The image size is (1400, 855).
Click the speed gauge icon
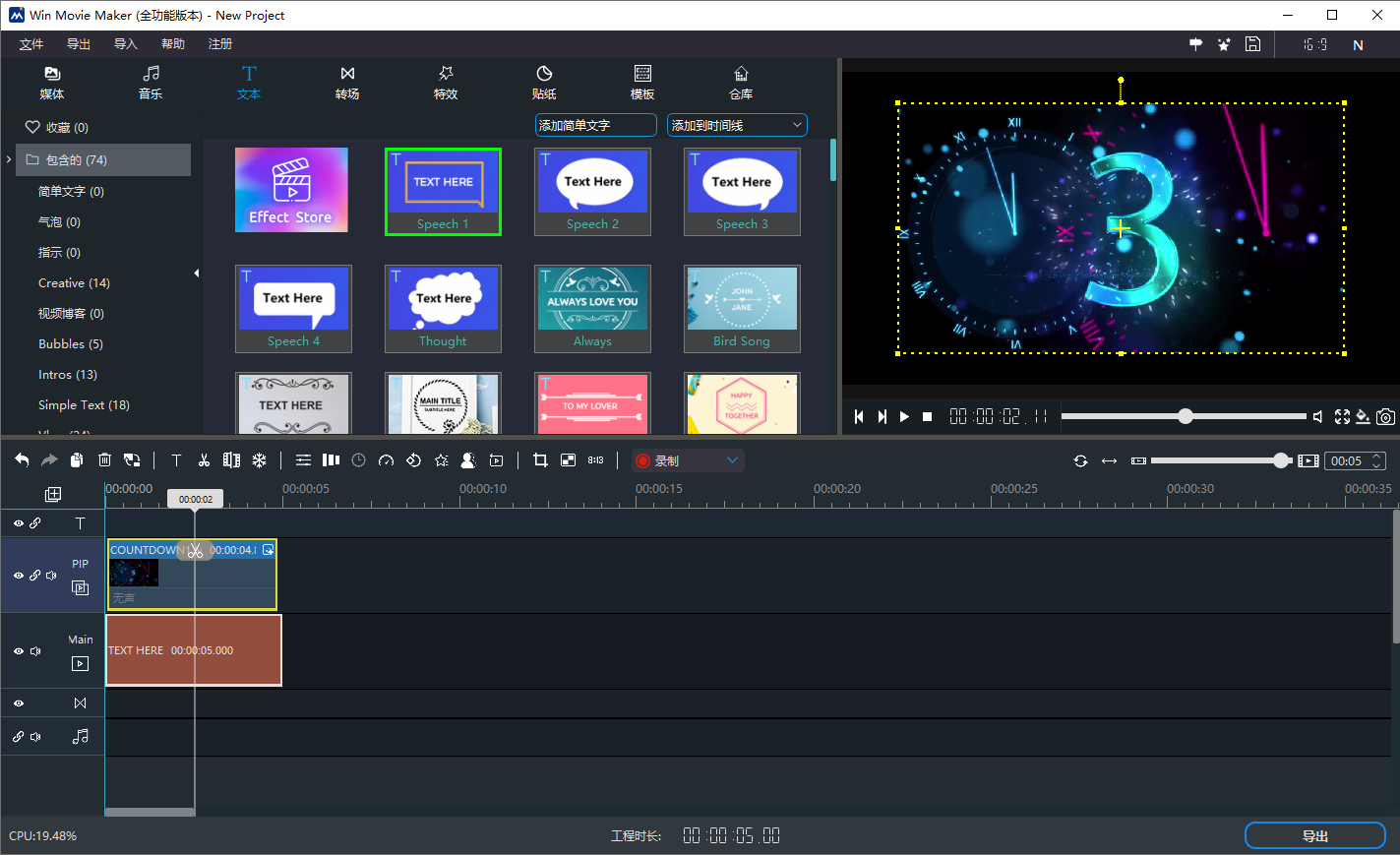[x=386, y=460]
